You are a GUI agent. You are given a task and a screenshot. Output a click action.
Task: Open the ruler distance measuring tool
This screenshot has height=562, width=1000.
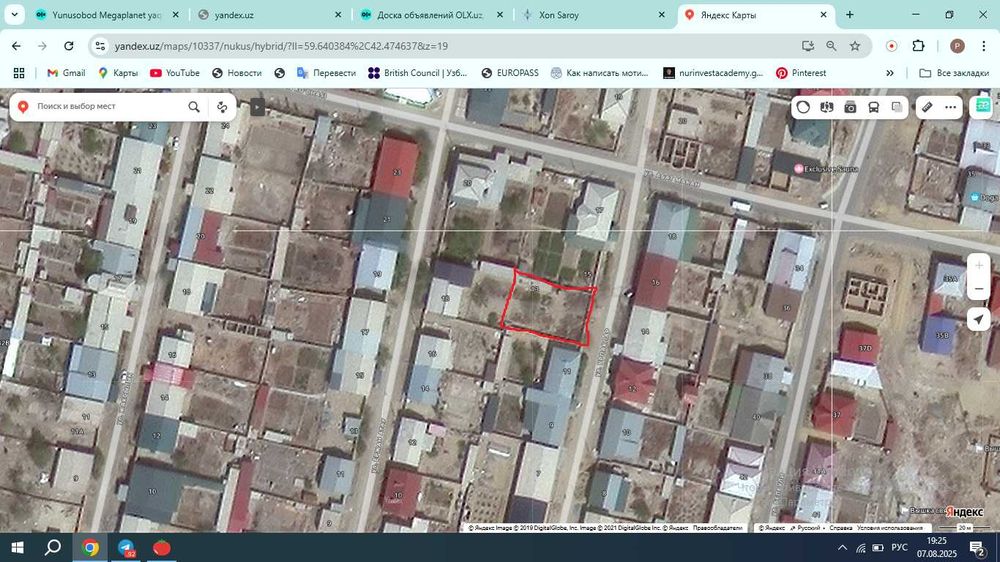point(927,107)
